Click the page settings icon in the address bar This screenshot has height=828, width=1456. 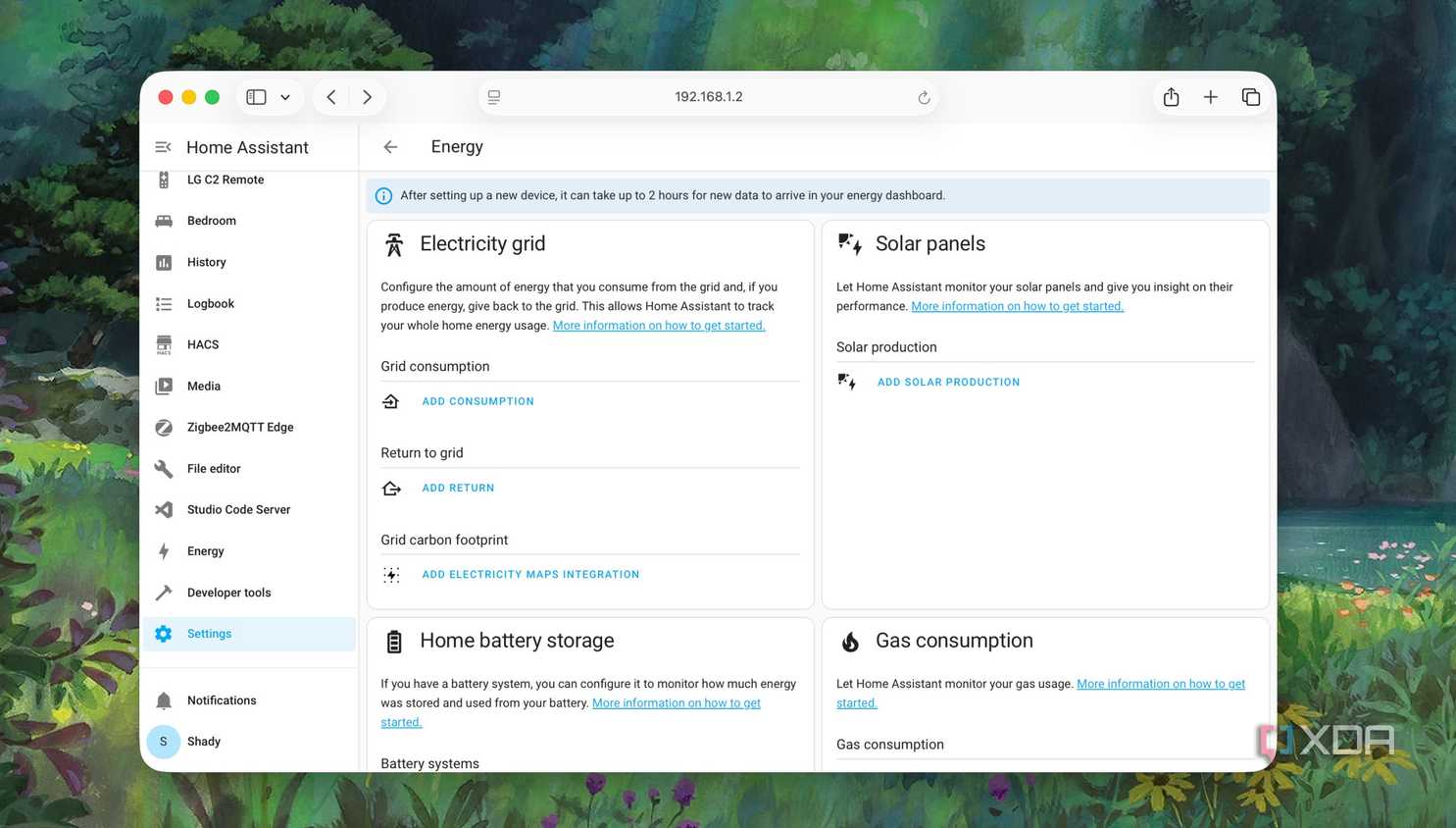click(494, 97)
